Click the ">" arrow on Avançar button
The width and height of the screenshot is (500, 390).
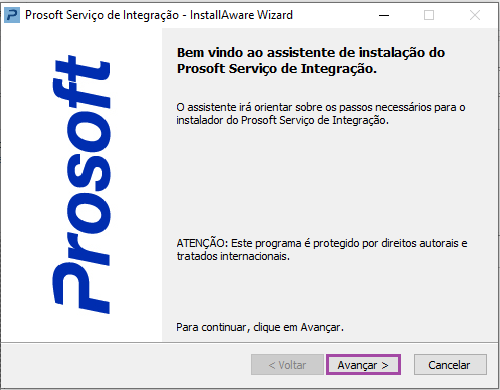click(x=385, y=365)
